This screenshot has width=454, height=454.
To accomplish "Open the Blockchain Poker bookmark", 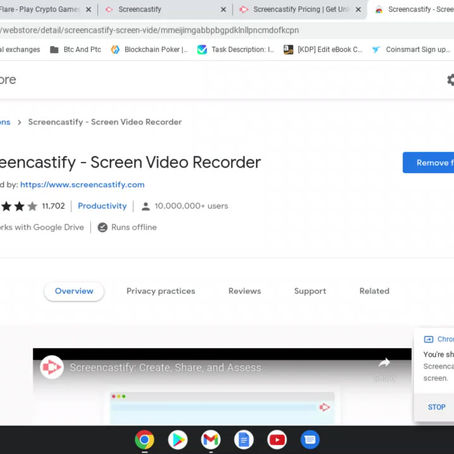I will pos(149,50).
